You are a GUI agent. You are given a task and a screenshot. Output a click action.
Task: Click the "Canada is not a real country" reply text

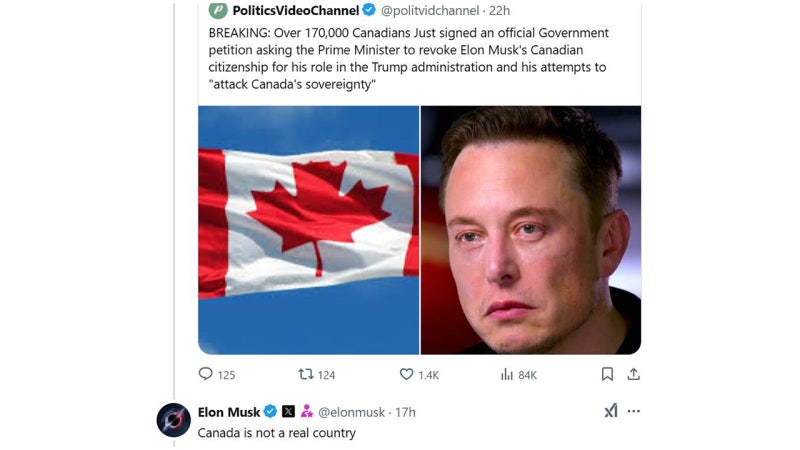coord(277,433)
